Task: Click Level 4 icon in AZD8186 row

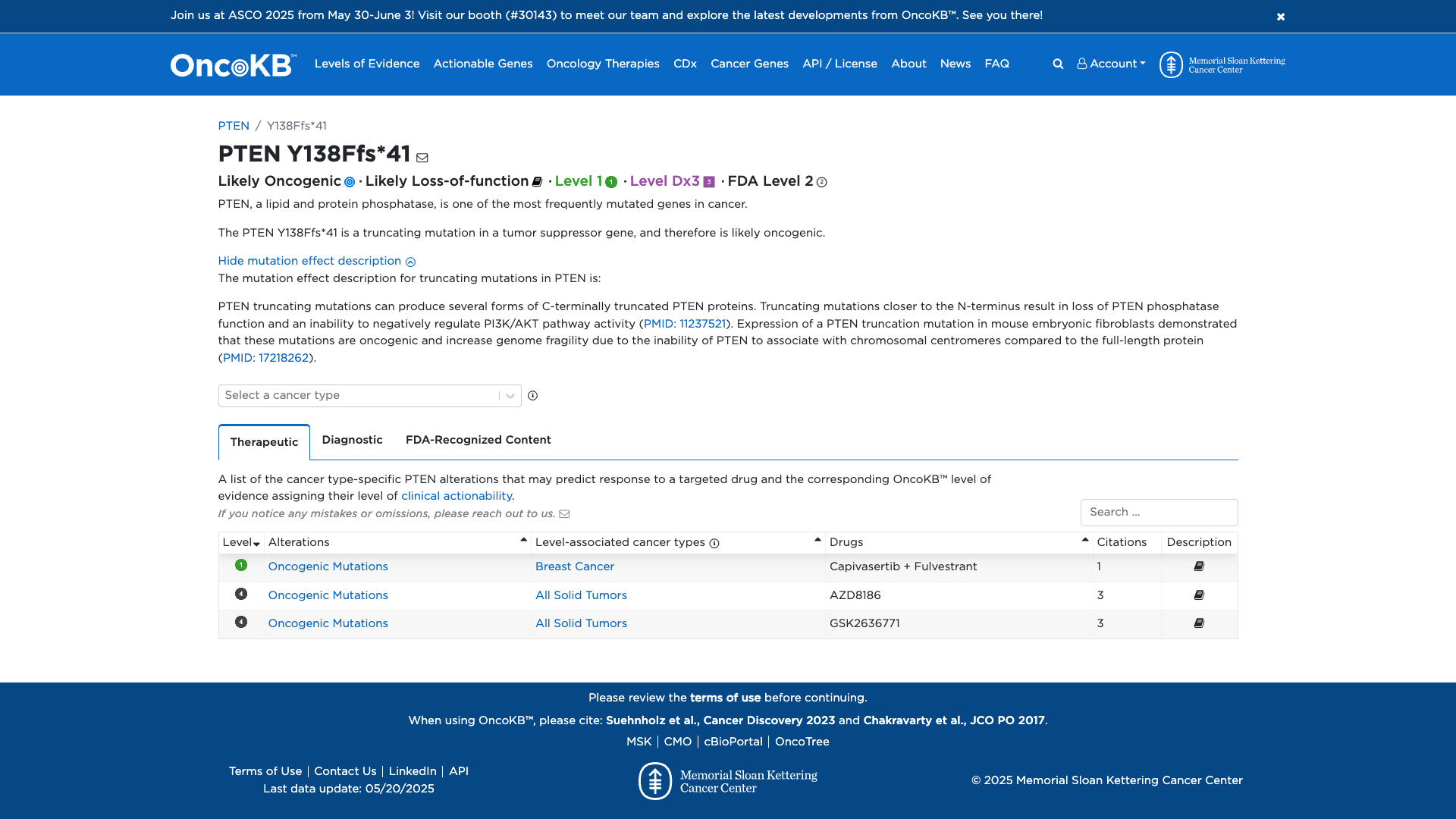Action: pos(241,595)
